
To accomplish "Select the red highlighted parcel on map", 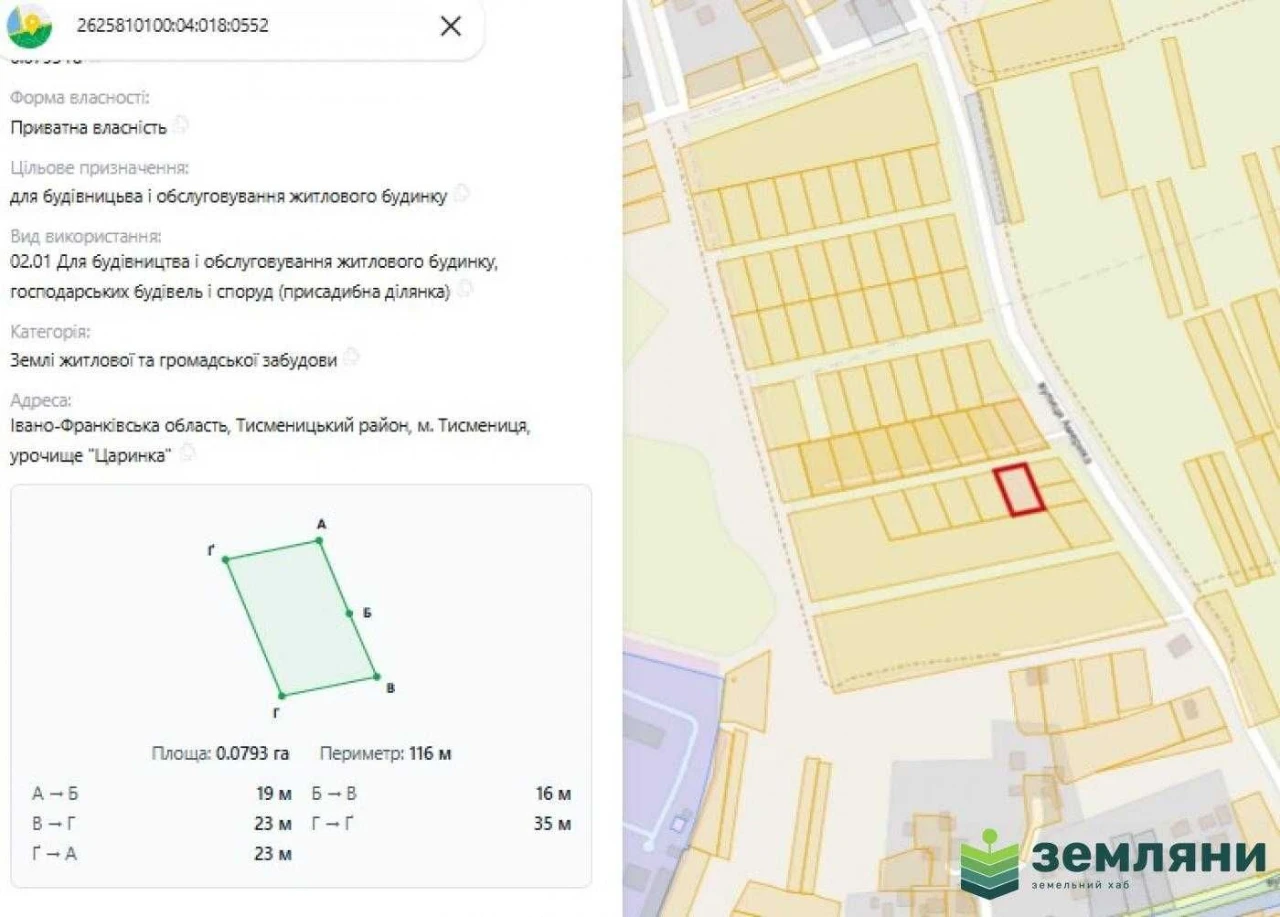I will pyautogui.click(x=1020, y=490).
